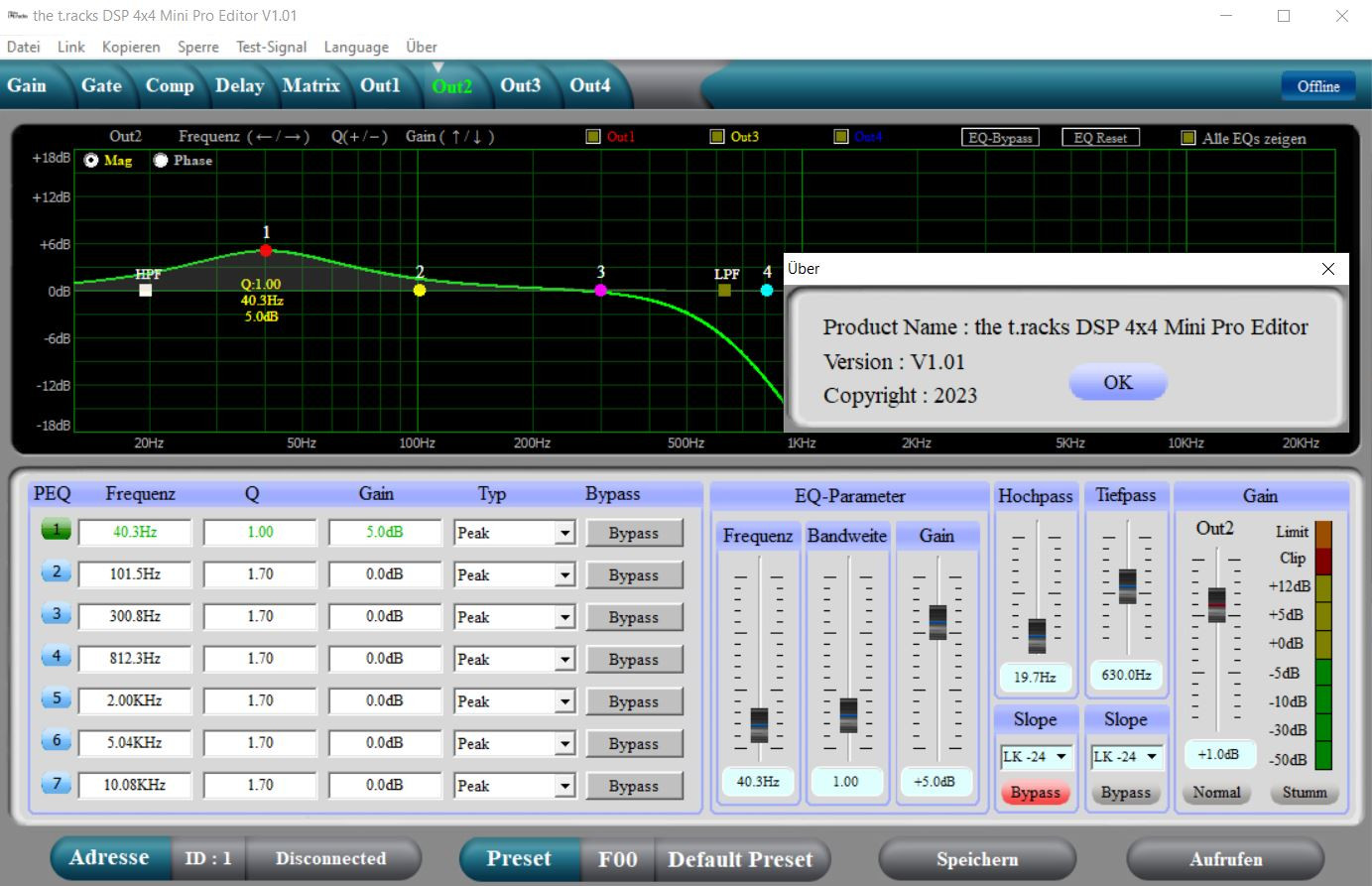Click the HPF square marker on graph
This screenshot has width=1372, height=886.
[x=146, y=290]
